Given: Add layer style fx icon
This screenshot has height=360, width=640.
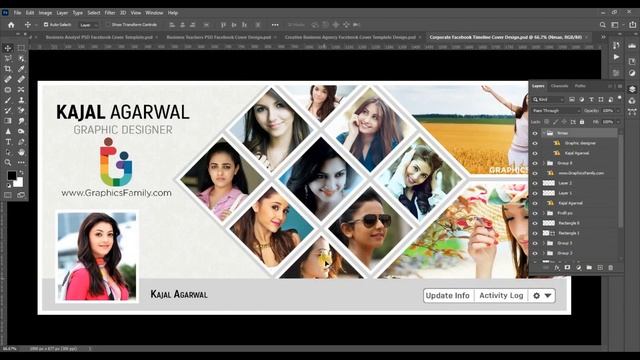Looking at the screenshot, I should pyautogui.click(x=557, y=268).
